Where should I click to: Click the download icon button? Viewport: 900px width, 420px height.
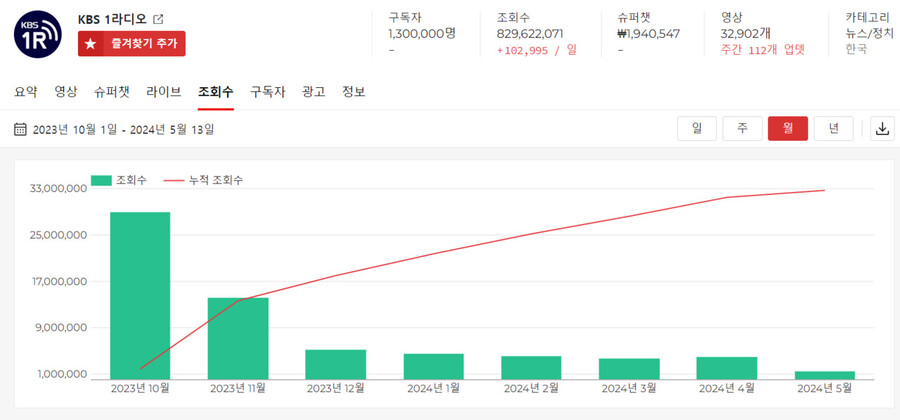point(882,129)
